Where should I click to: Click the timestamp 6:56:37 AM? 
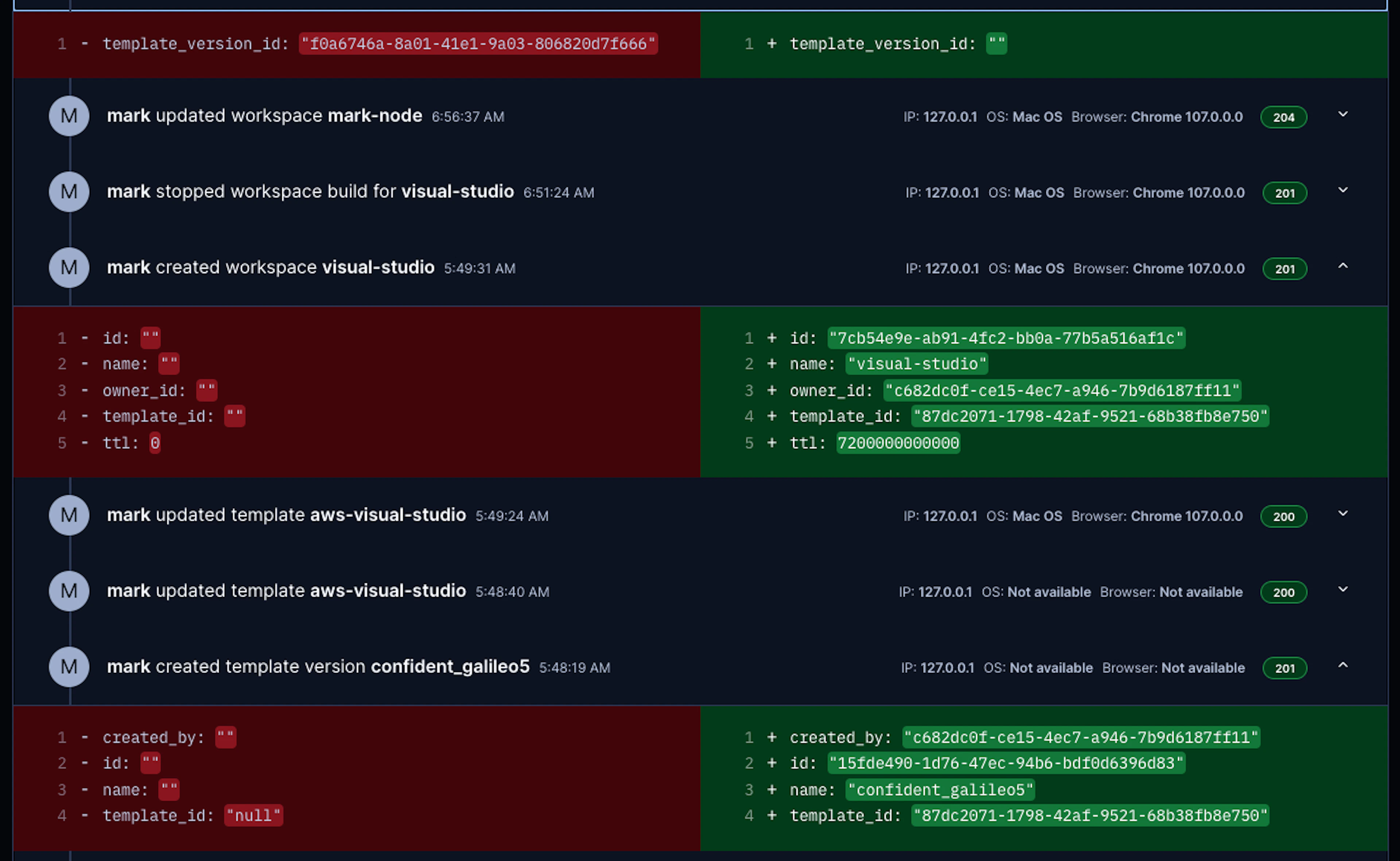point(468,117)
